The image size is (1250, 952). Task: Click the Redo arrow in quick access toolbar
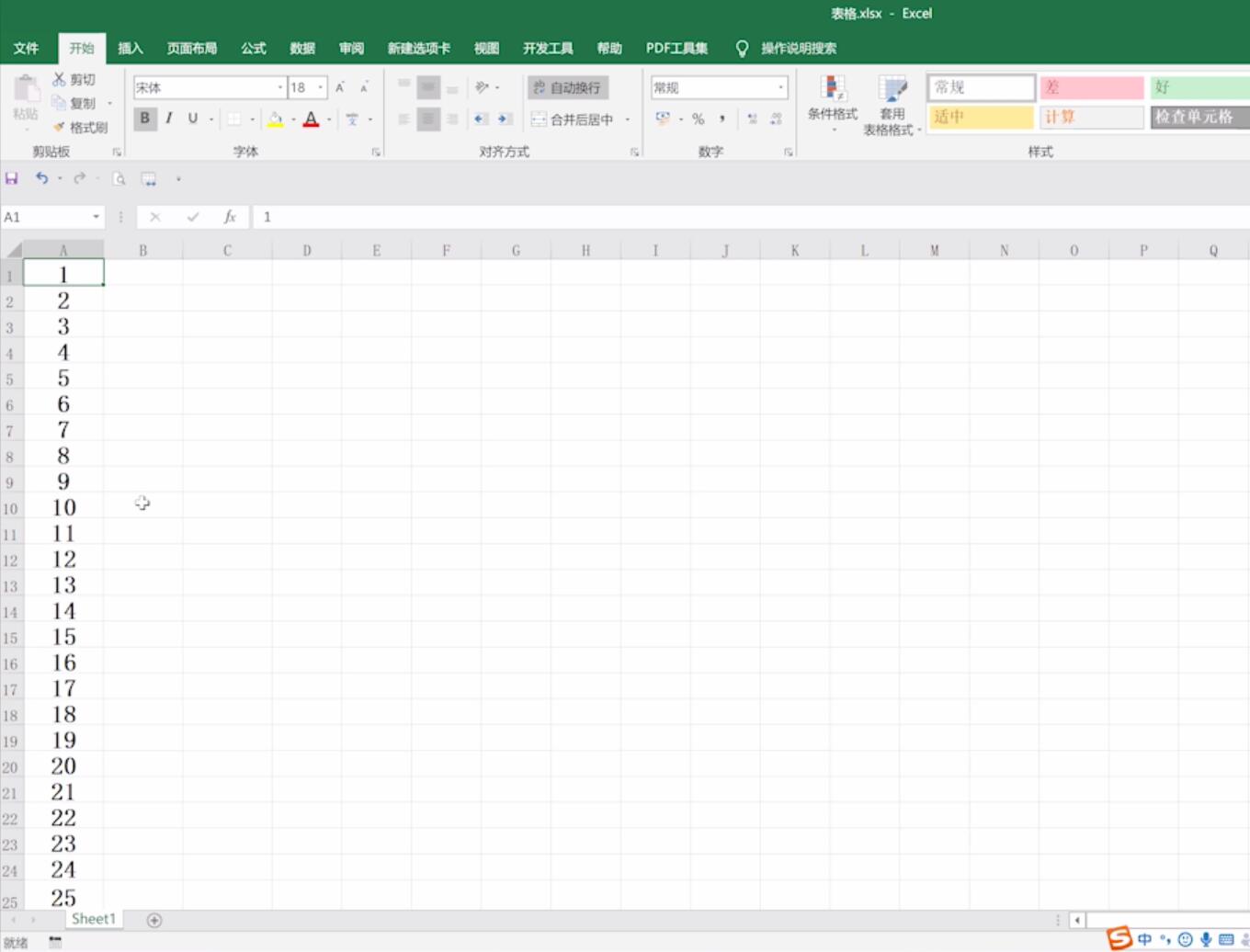[x=80, y=178]
